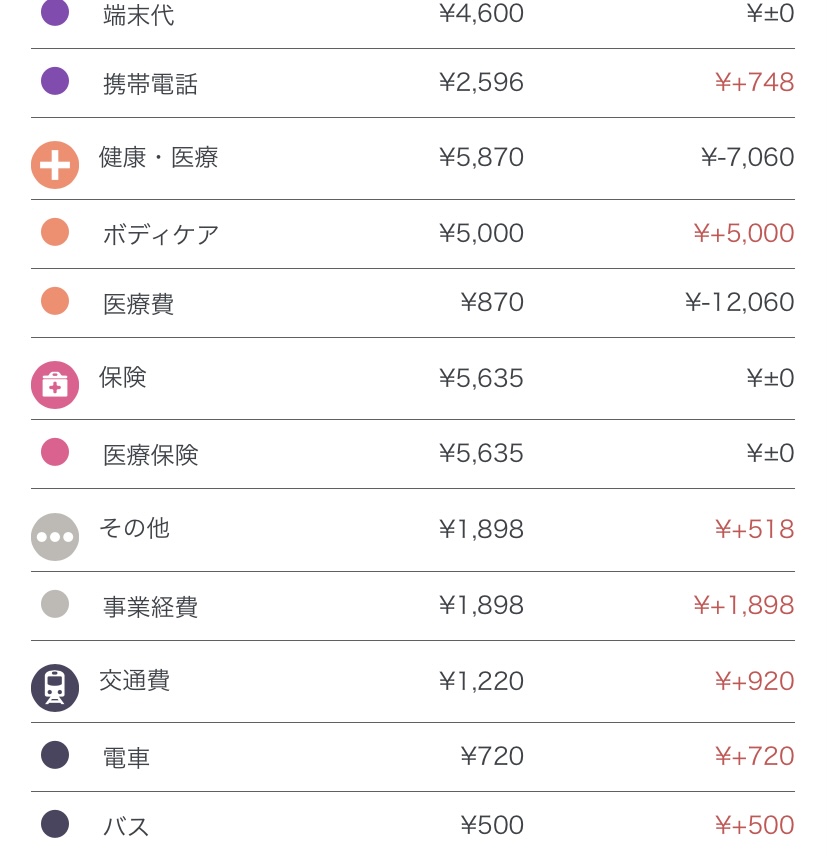Image resolution: width=827 pixels, height=856 pixels.
Task: Click the dark dot beside バス
Action: coord(55,824)
